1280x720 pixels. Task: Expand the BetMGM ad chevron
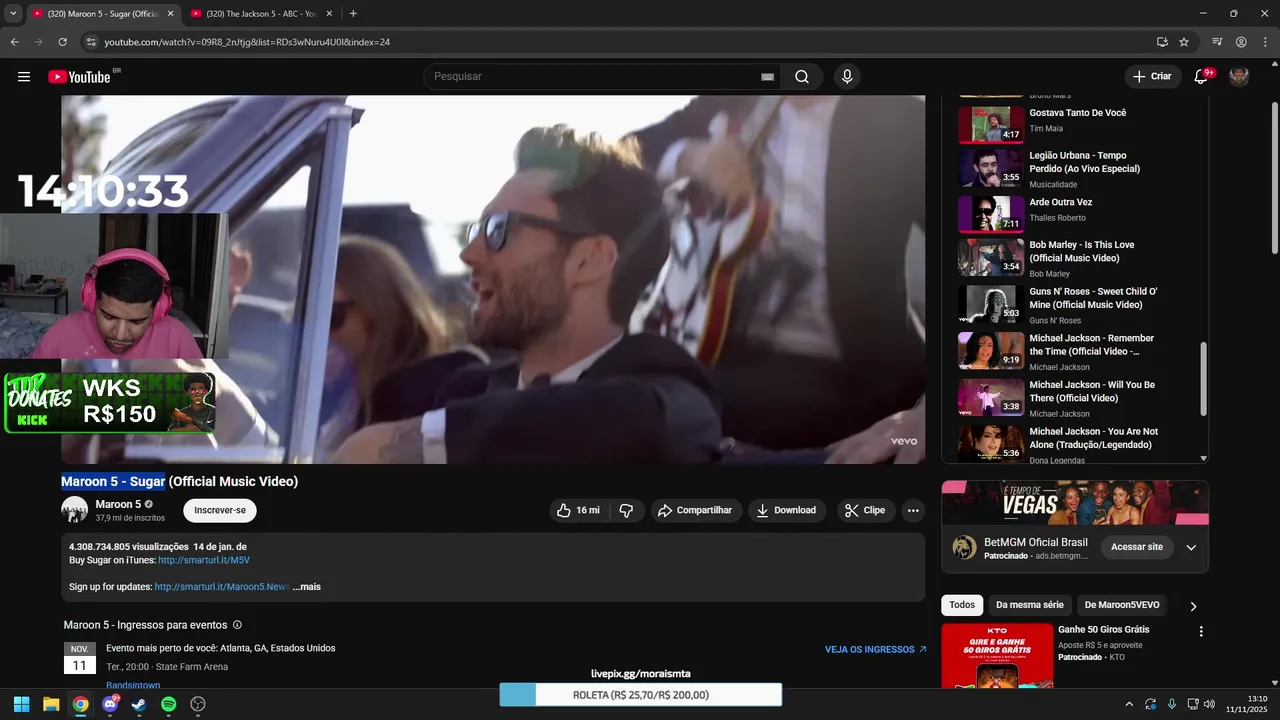(1191, 547)
